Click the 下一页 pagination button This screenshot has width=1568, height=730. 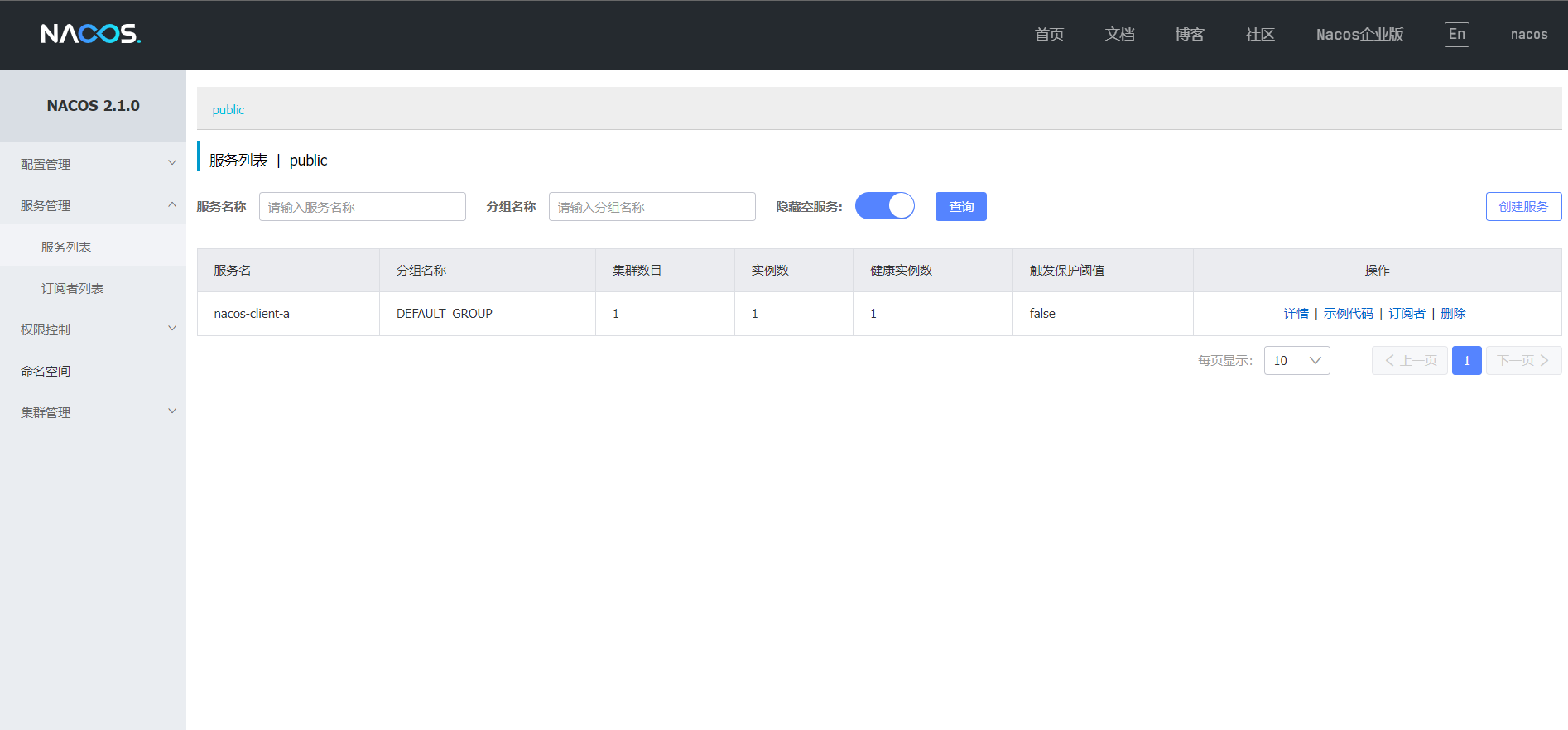click(x=1523, y=361)
